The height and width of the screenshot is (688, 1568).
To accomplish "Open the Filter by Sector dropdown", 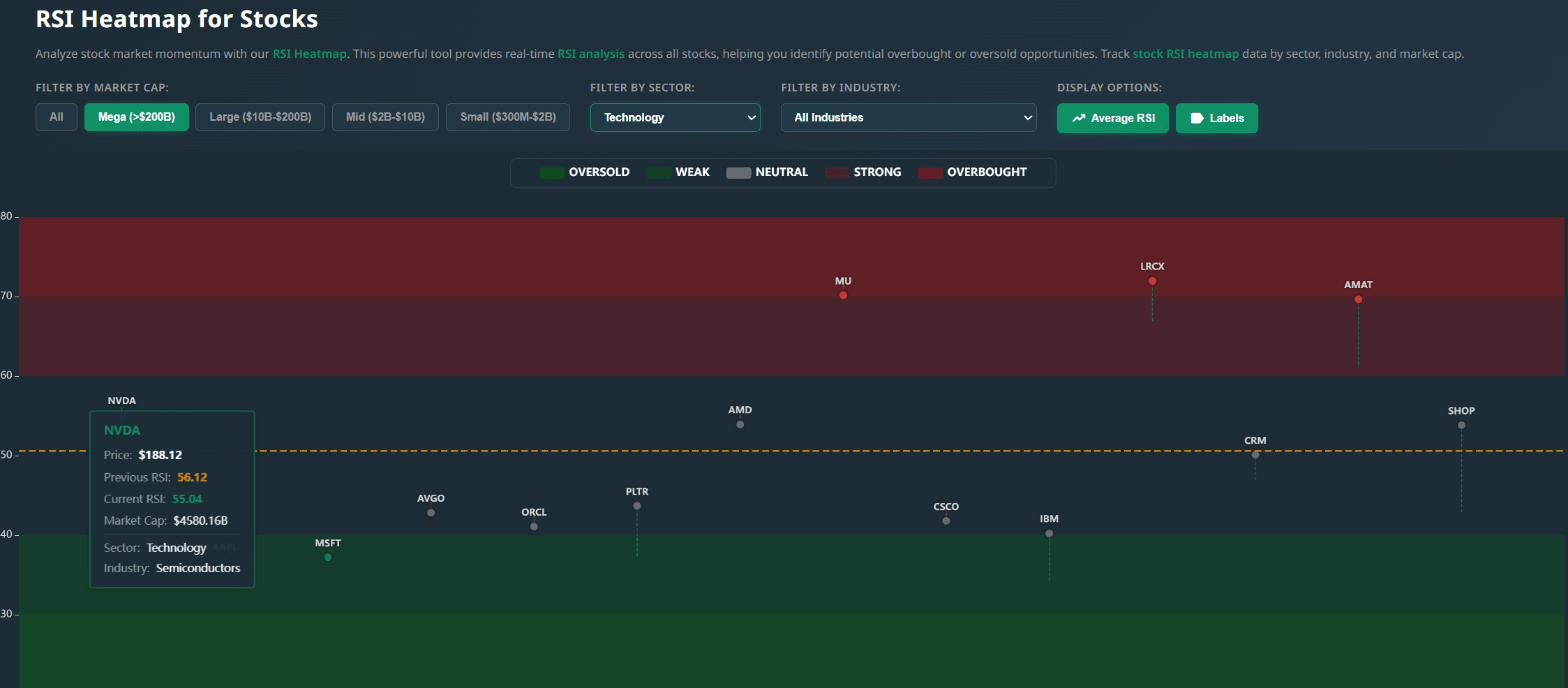I will pos(675,117).
